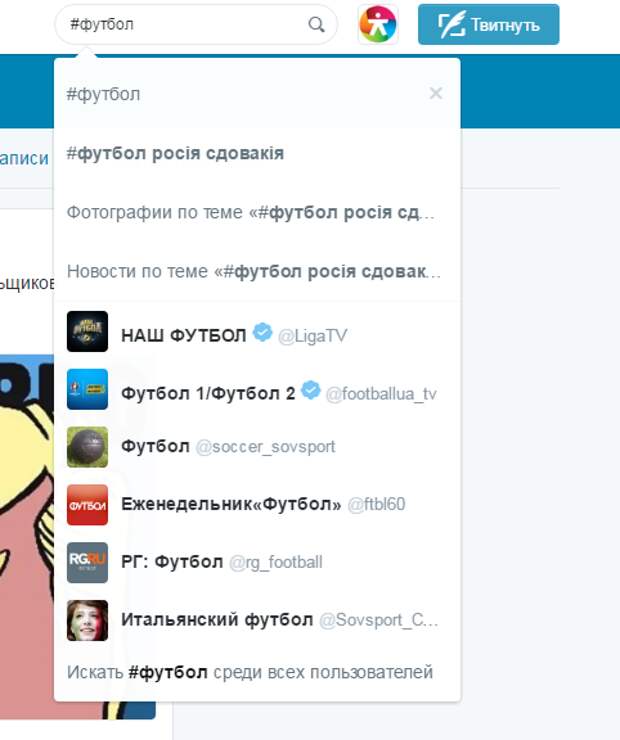
Task: Click the @ftbl60 handle text
Action: [x=377, y=505]
